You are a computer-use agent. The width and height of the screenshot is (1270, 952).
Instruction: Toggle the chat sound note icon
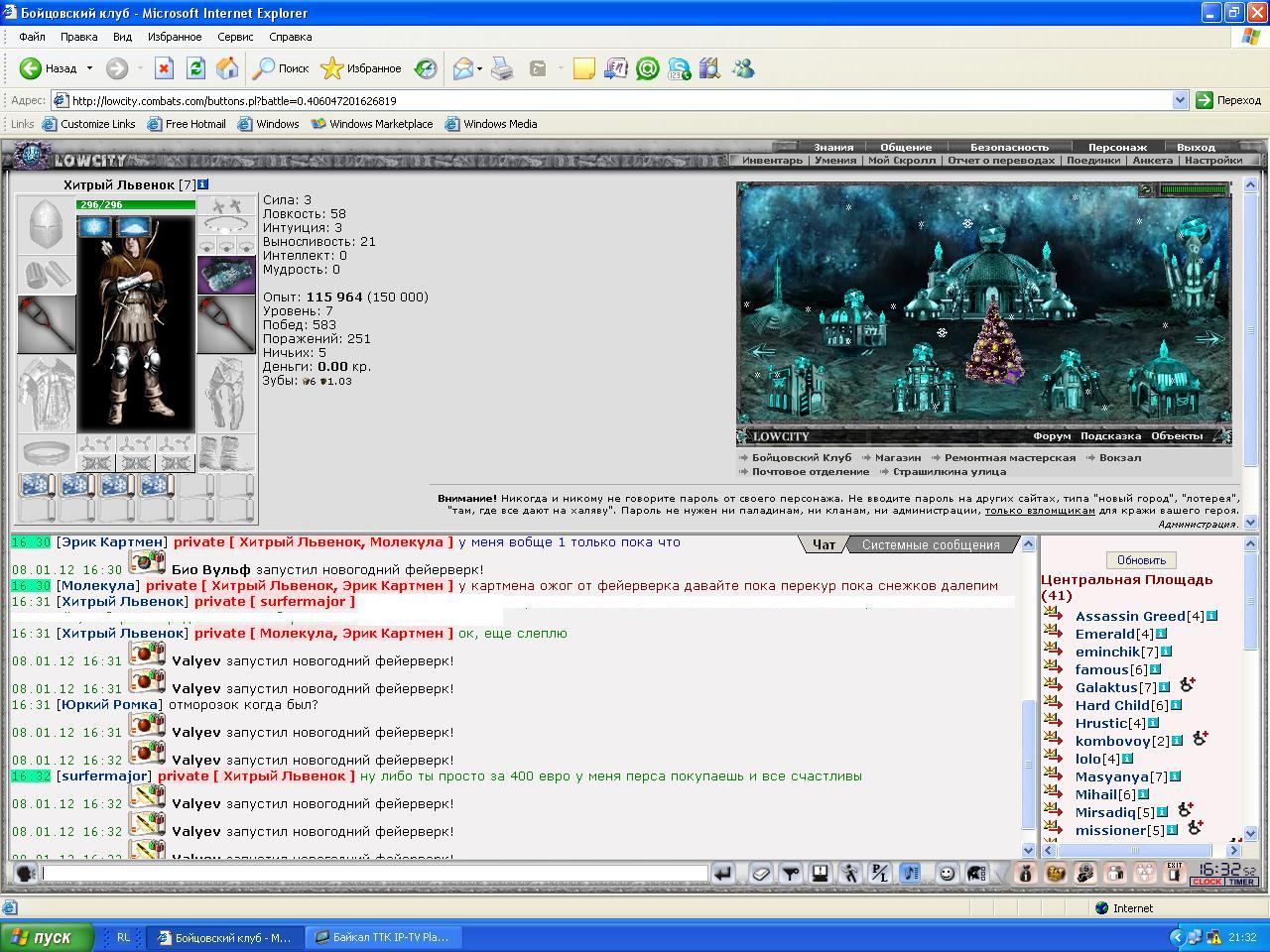[x=910, y=873]
